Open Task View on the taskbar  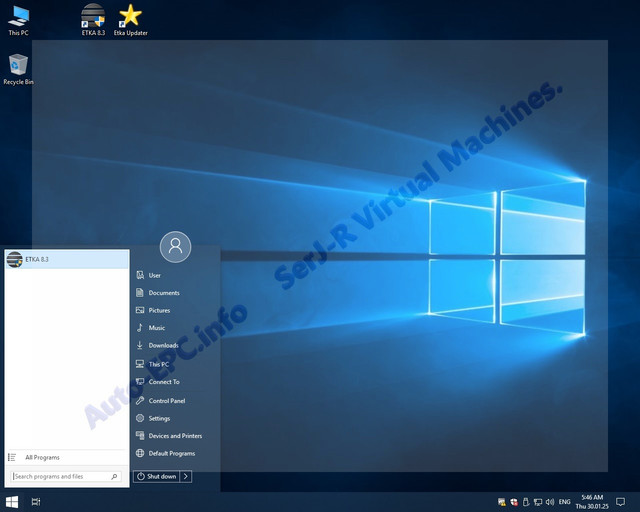[36, 502]
